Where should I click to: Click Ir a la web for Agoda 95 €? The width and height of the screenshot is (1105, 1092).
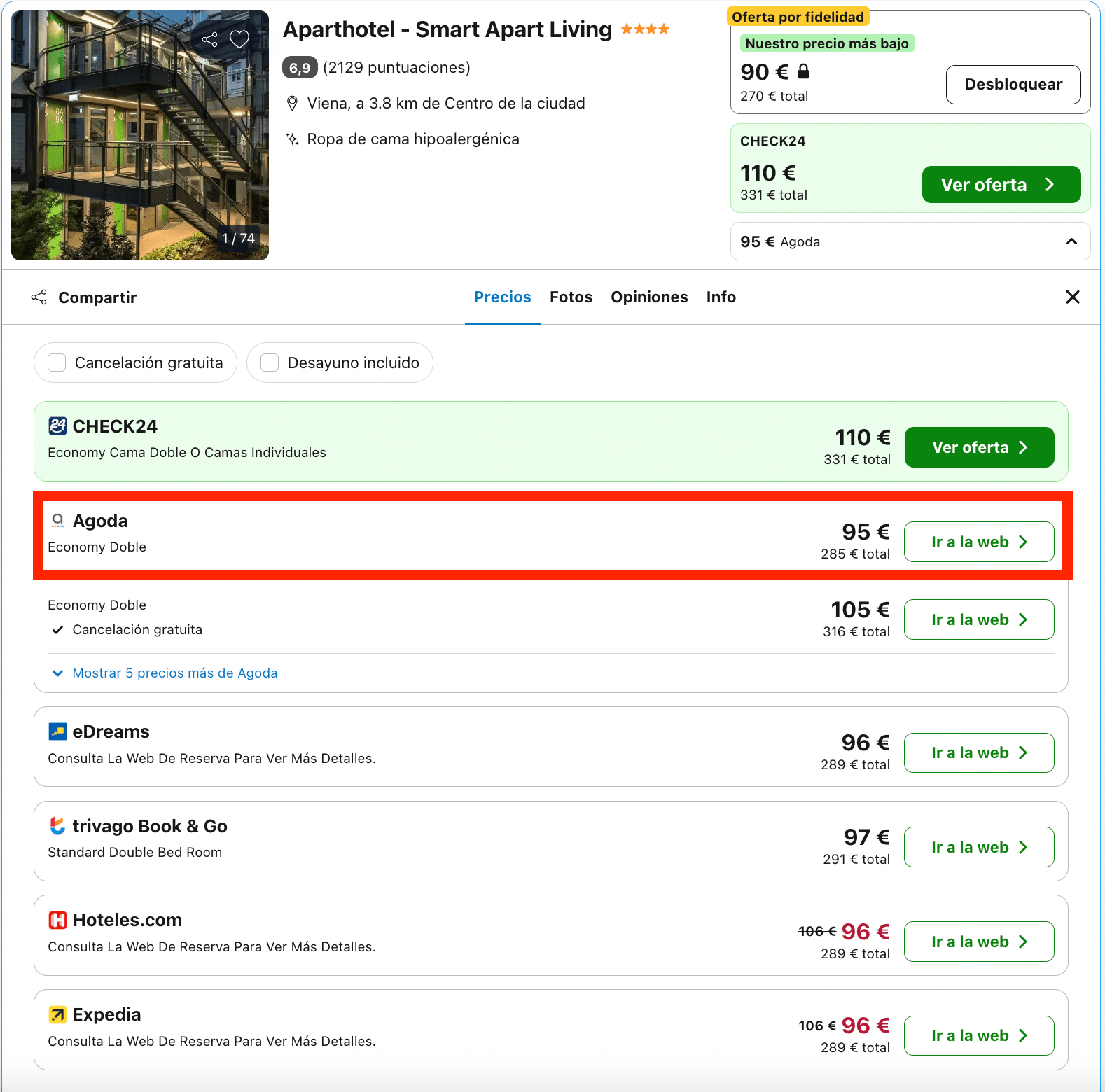pos(979,542)
